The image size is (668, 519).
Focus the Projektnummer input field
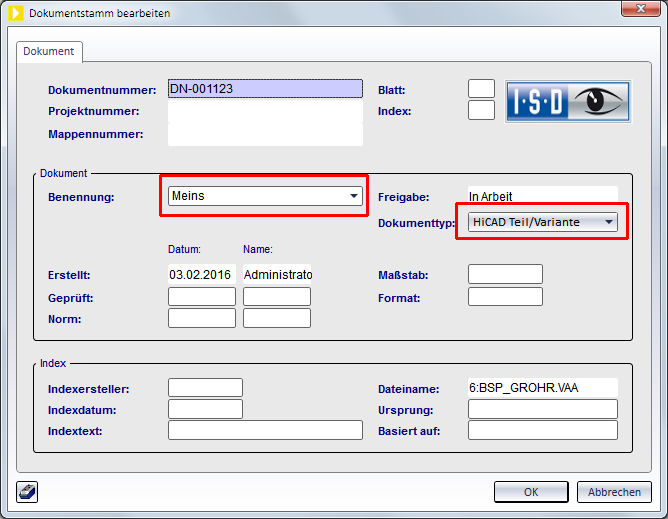265,111
